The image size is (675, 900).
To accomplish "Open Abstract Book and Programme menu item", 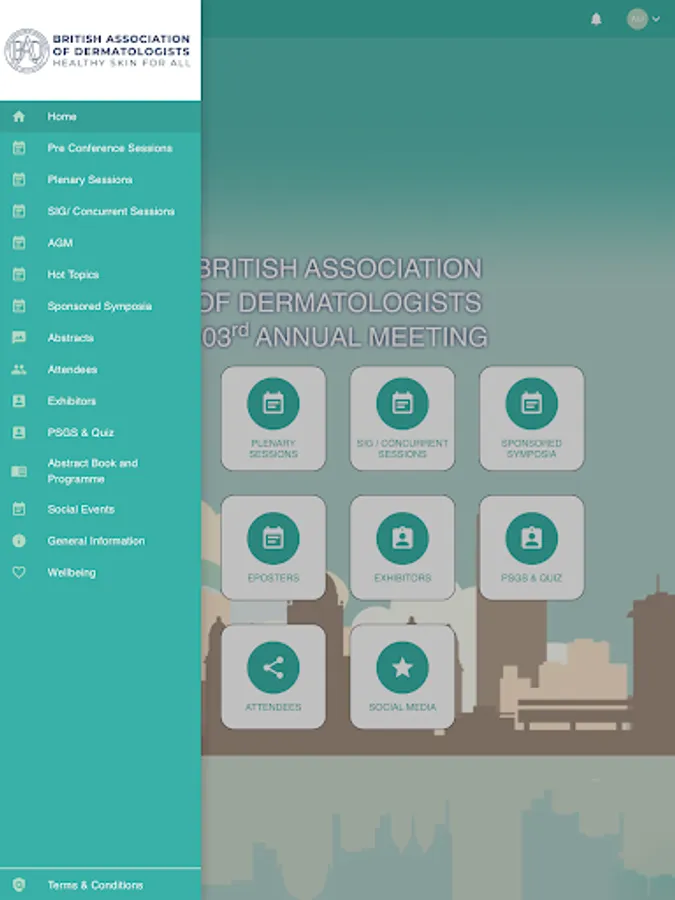I will 100,471.
